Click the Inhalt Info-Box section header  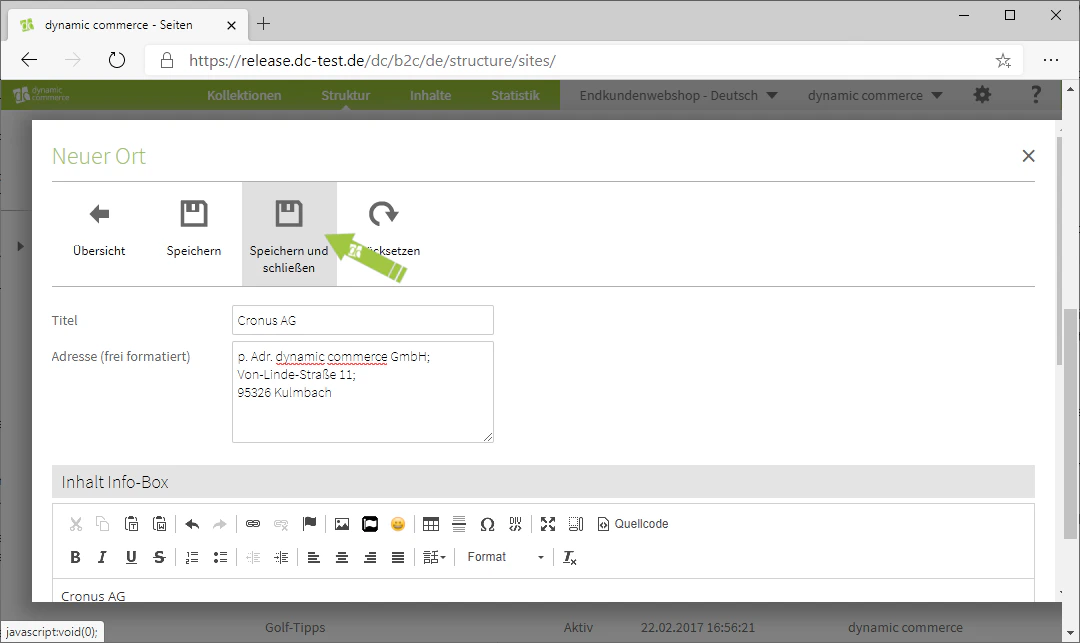[543, 482]
